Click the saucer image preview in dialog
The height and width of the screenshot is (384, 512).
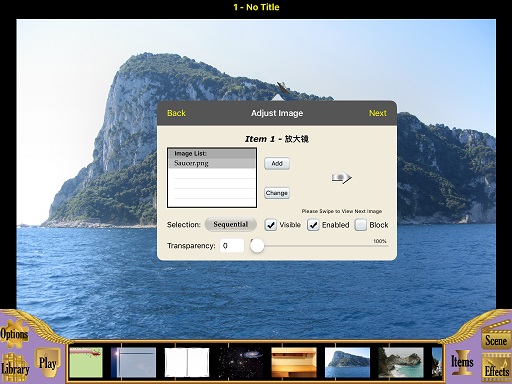342,178
